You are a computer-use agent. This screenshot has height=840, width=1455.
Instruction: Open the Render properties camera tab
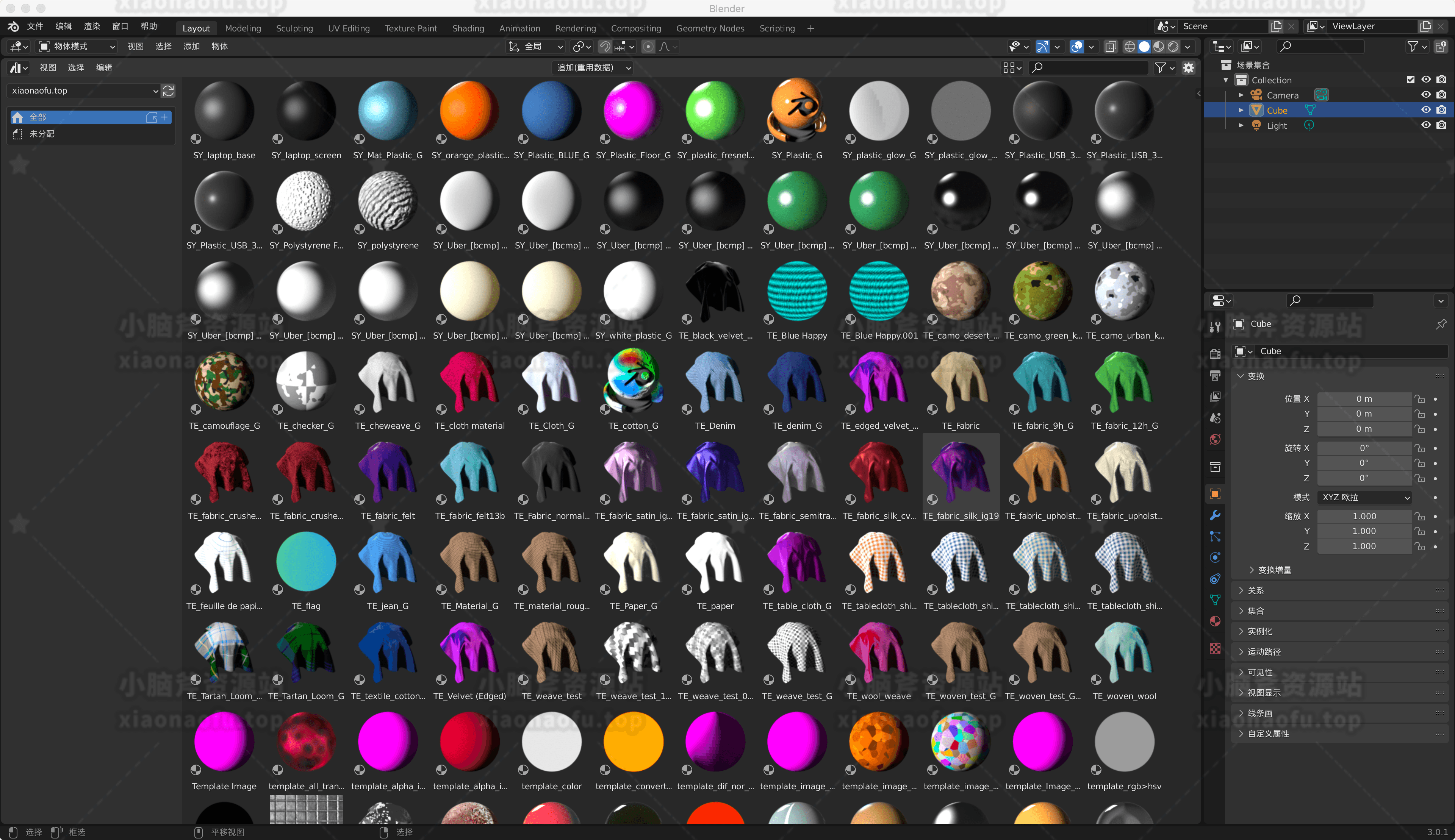click(1215, 354)
